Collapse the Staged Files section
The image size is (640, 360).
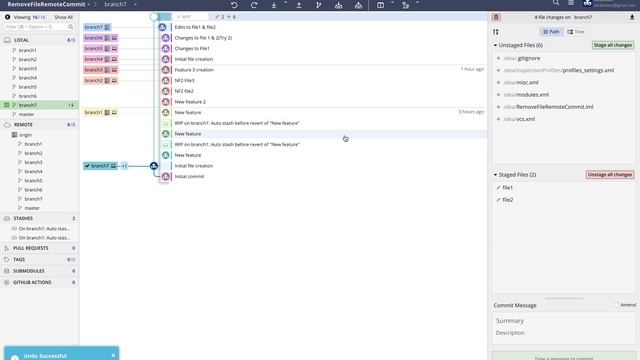495,175
